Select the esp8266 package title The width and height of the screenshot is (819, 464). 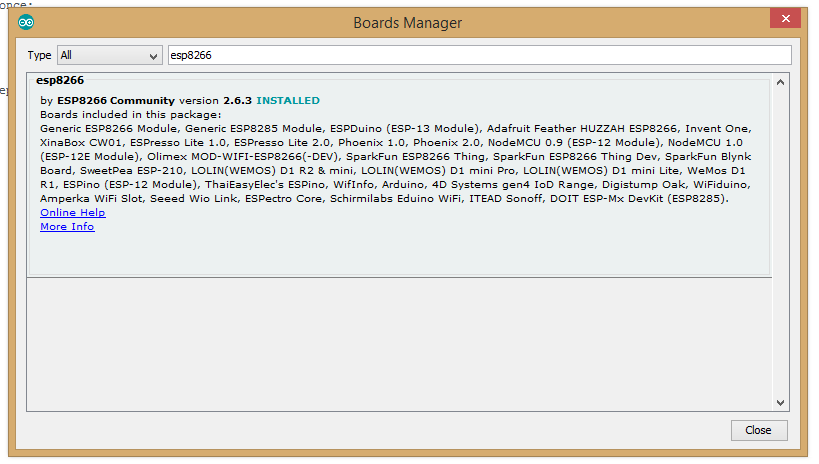(60, 80)
